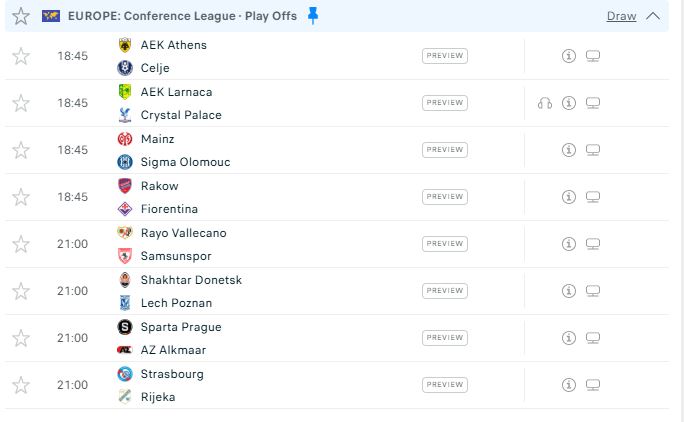684x422 pixels.
Task: Collapse the Conference League section chevron
Action: pos(653,16)
